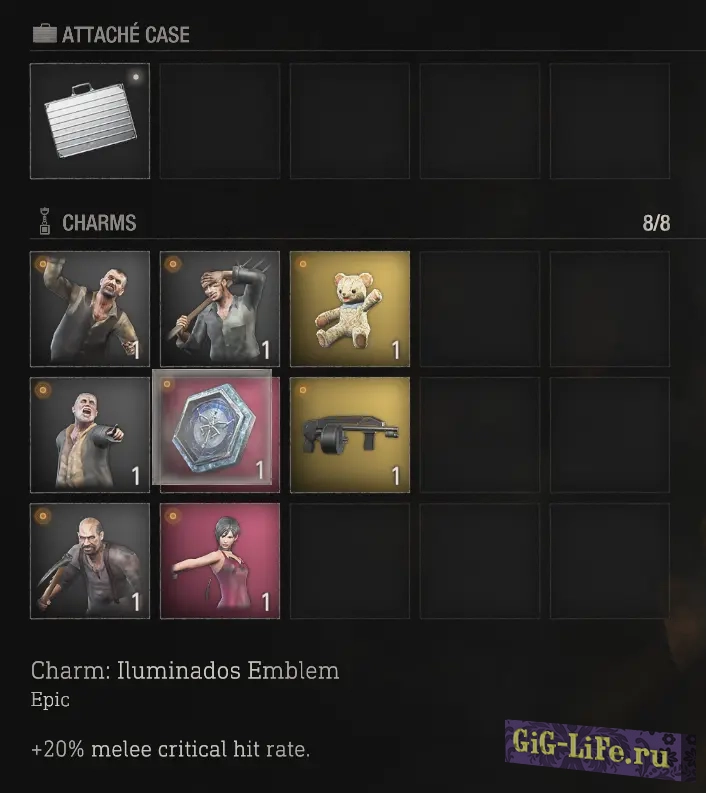This screenshot has width=706, height=793.
Task: Select the Striker shotgun charm
Action: [350, 434]
